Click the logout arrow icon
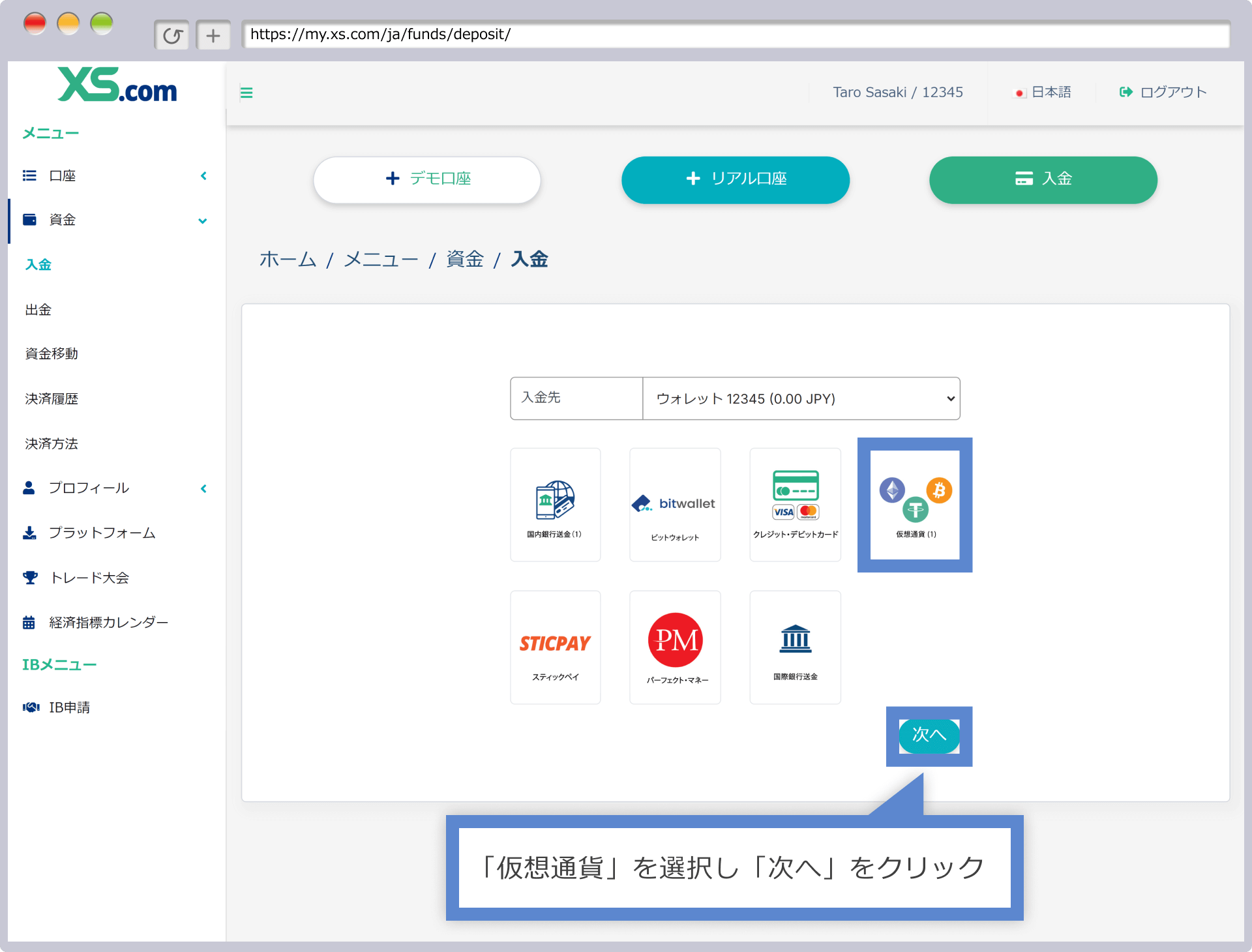Screen dimensions: 1252x952 [1125, 92]
